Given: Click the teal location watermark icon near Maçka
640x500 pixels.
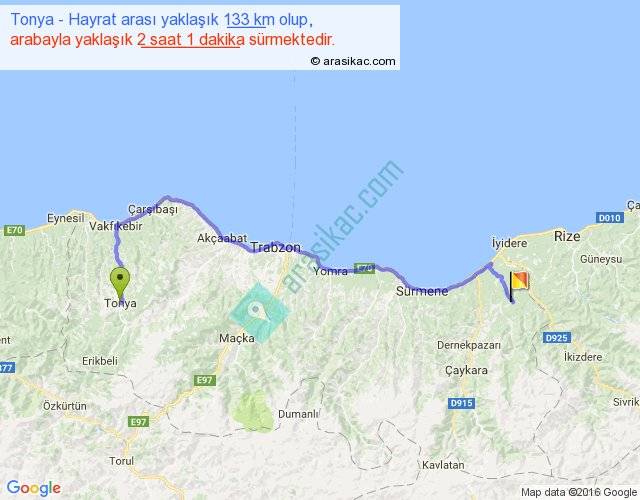Looking at the screenshot, I should pyautogui.click(x=259, y=311).
